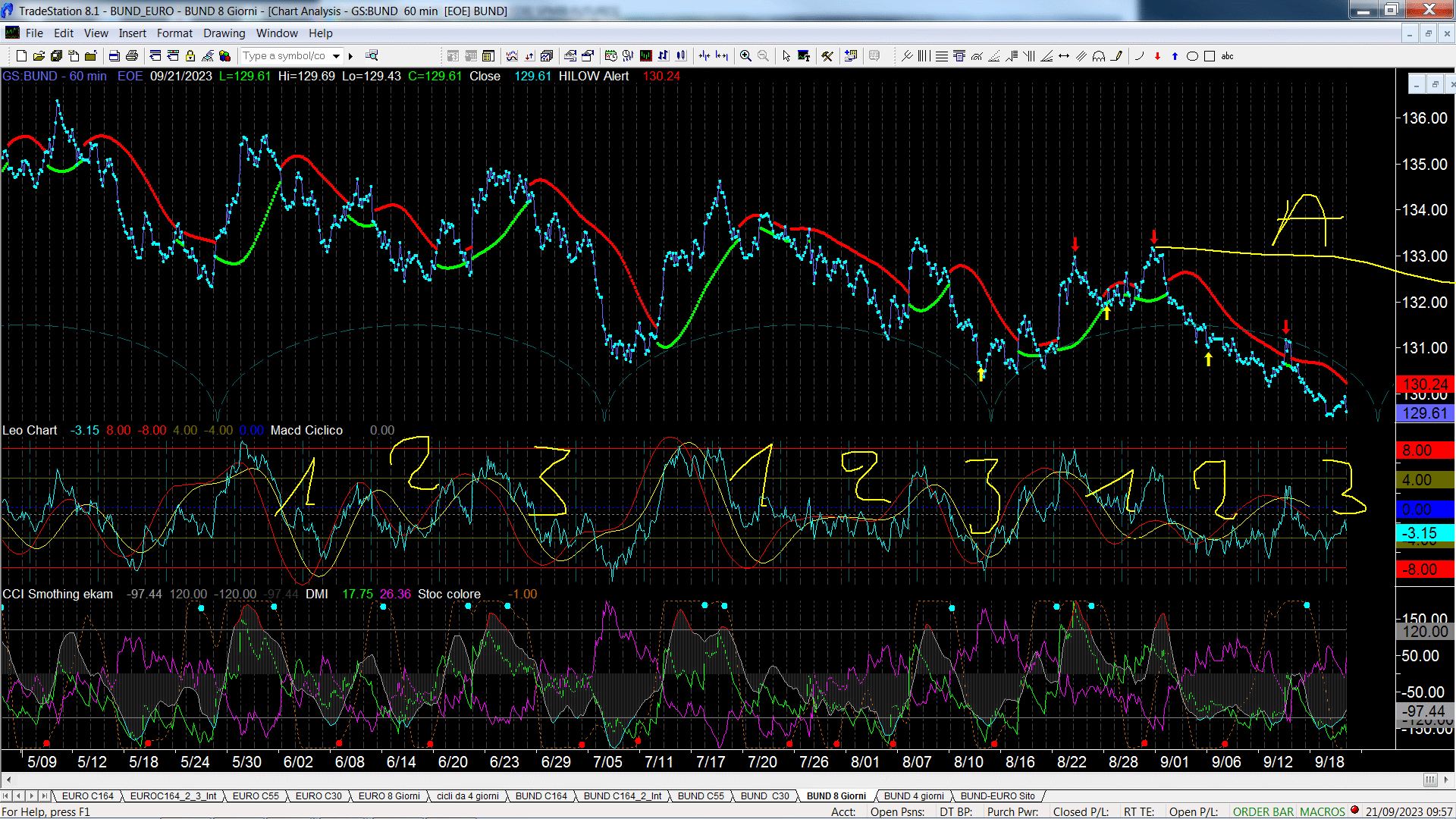The width and height of the screenshot is (1456, 819).
Task: Switch to the EURO 8 Giorni tab
Action: tap(389, 796)
